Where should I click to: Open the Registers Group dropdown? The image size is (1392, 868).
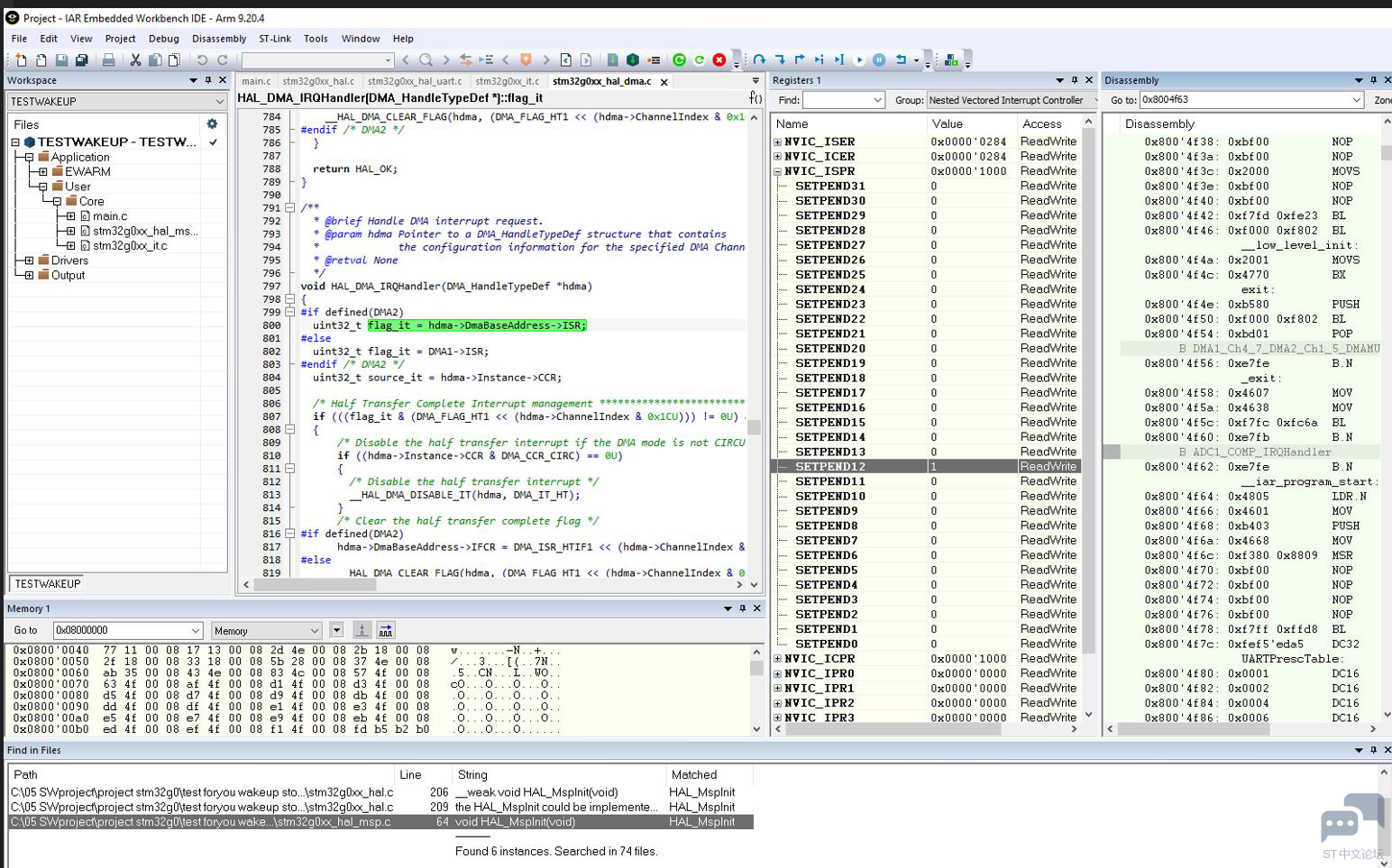pos(1012,100)
